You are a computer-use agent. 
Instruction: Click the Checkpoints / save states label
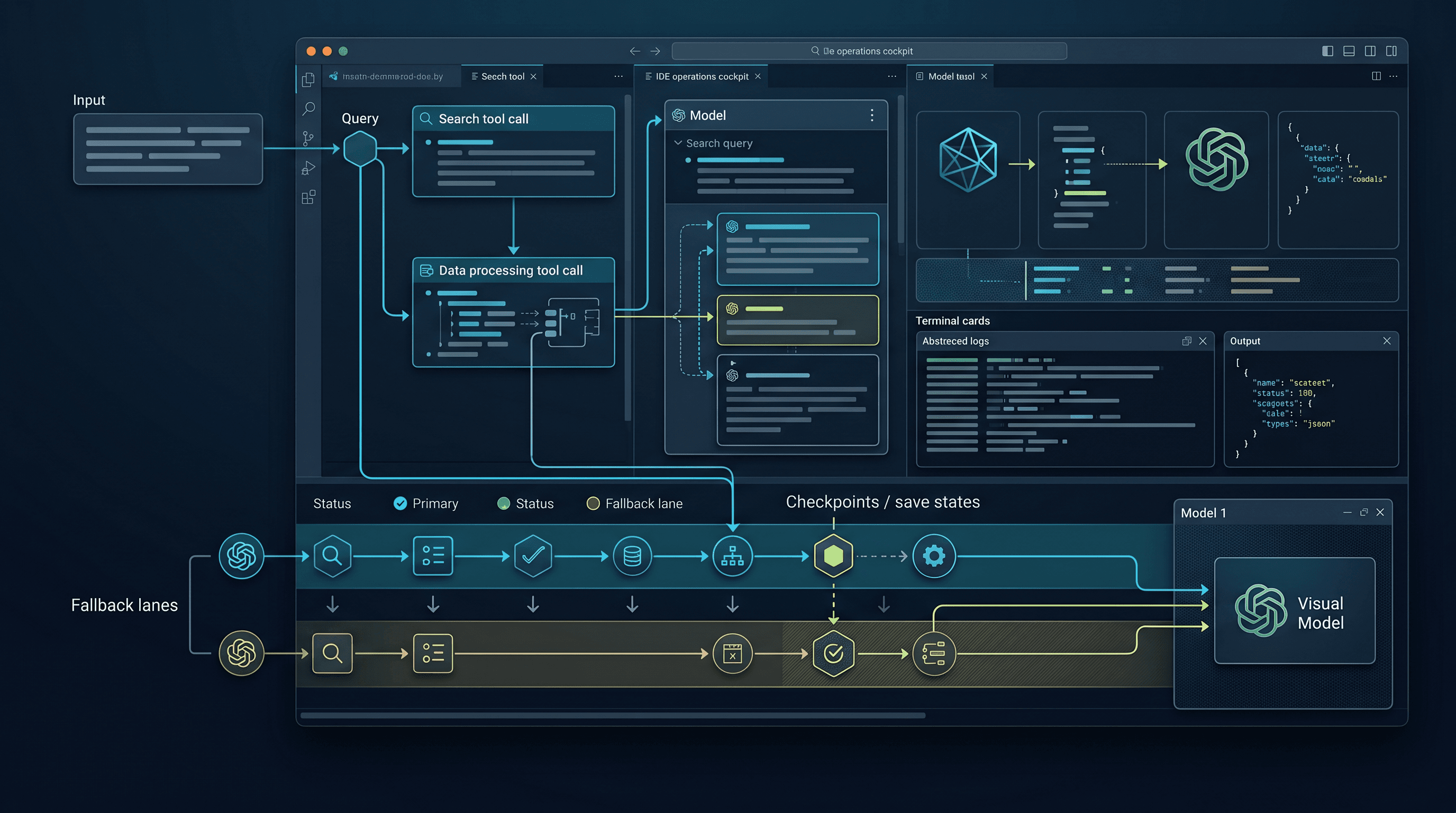pos(882,502)
